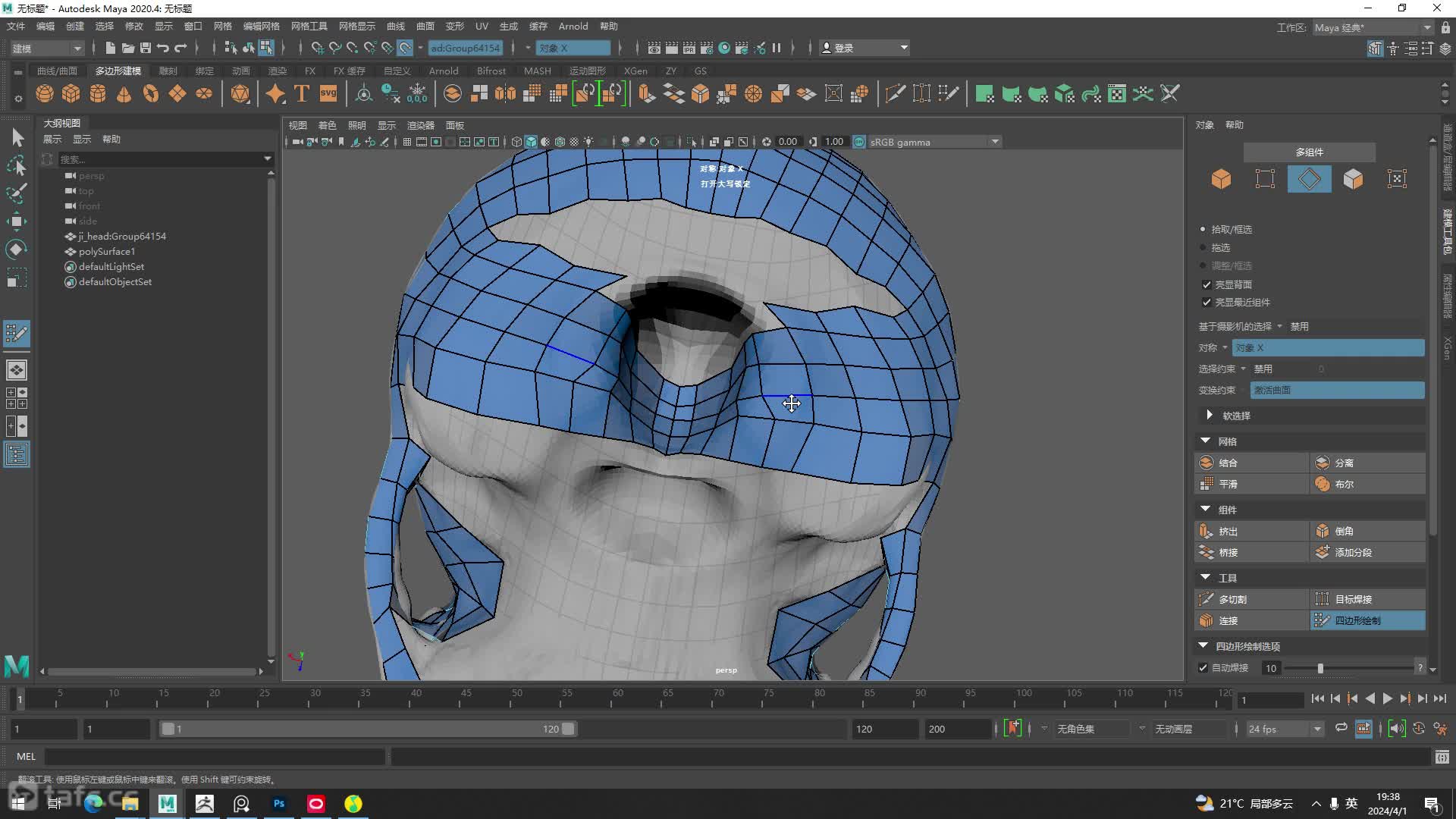Open the viewport 着色 menu
The height and width of the screenshot is (819, 1456).
tap(327, 125)
